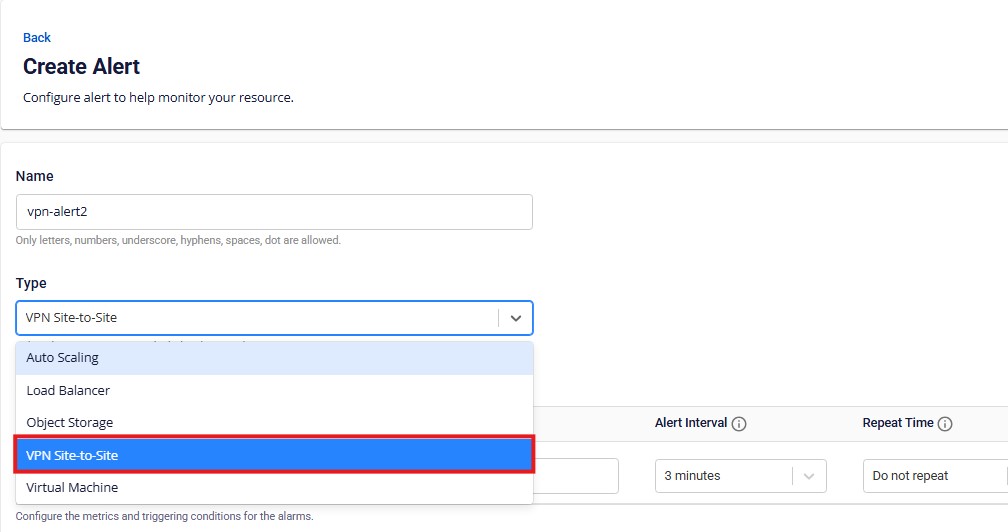This screenshot has height=532, width=1008.
Task: Click the Name field label
Action: tap(35, 176)
